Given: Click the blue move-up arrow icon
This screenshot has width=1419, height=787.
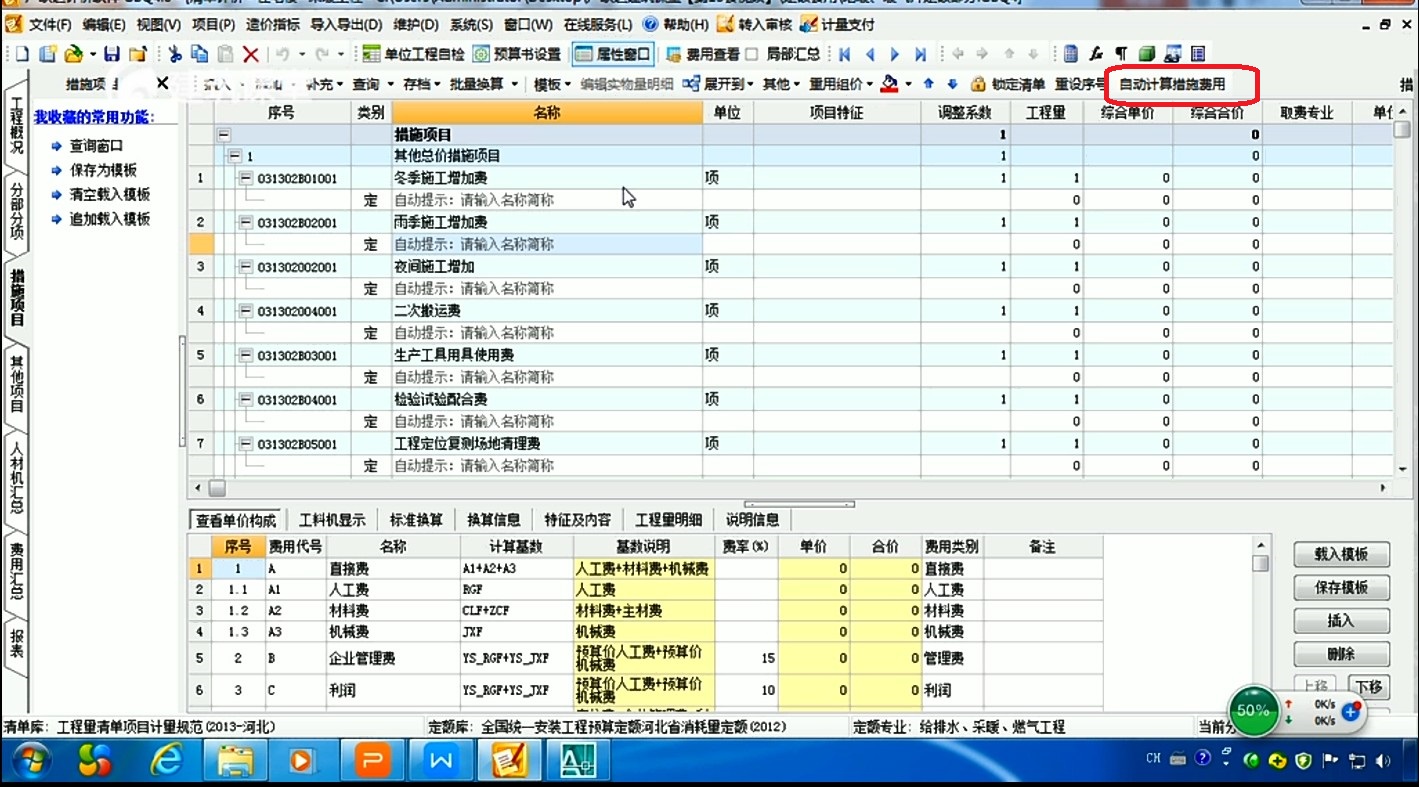Looking at the screenshot, I should (x=929, y=84).
